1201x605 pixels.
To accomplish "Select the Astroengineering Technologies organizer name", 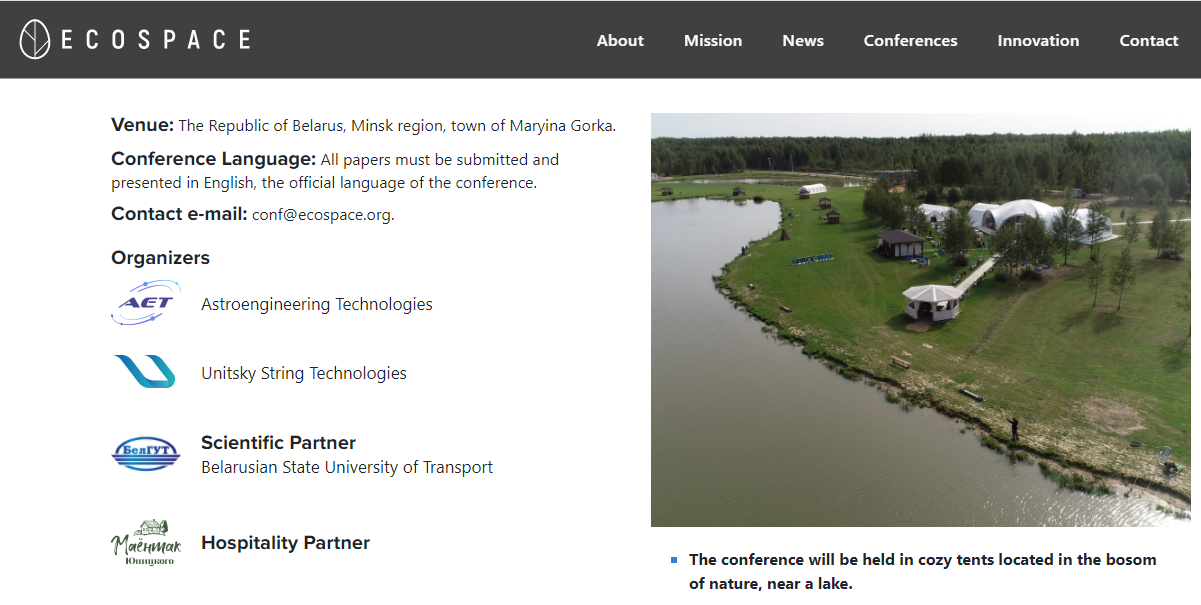I will (x=317, y=304).
